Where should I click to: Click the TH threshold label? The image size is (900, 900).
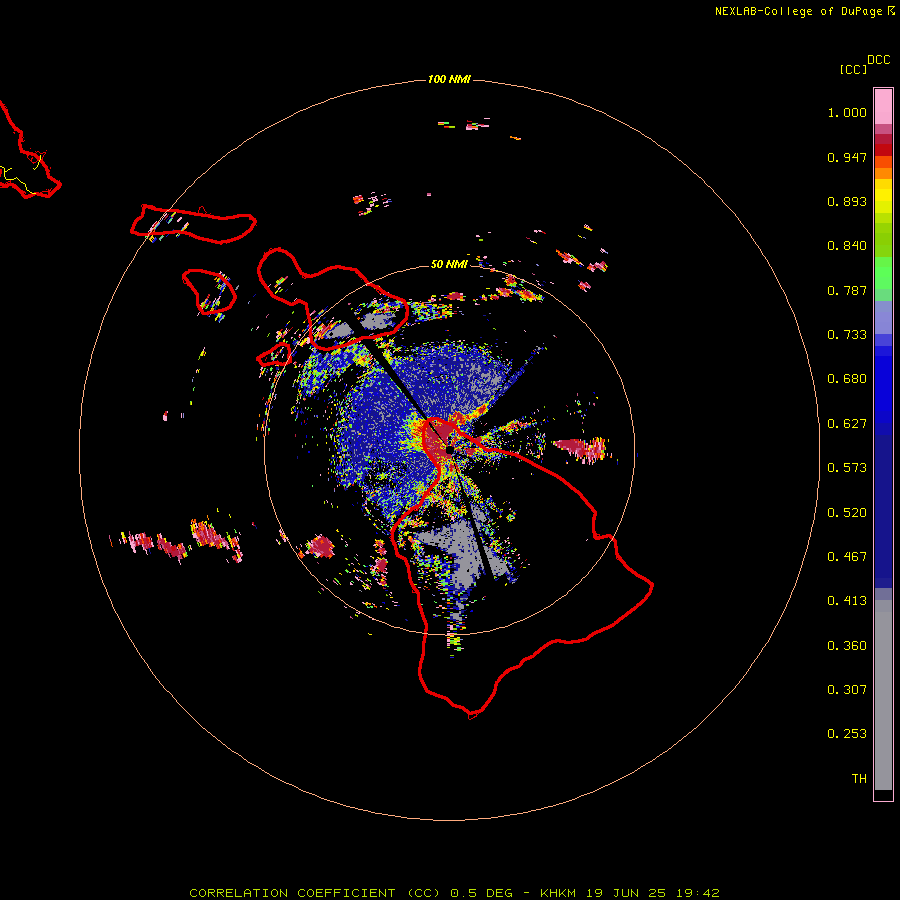[859, 779]
